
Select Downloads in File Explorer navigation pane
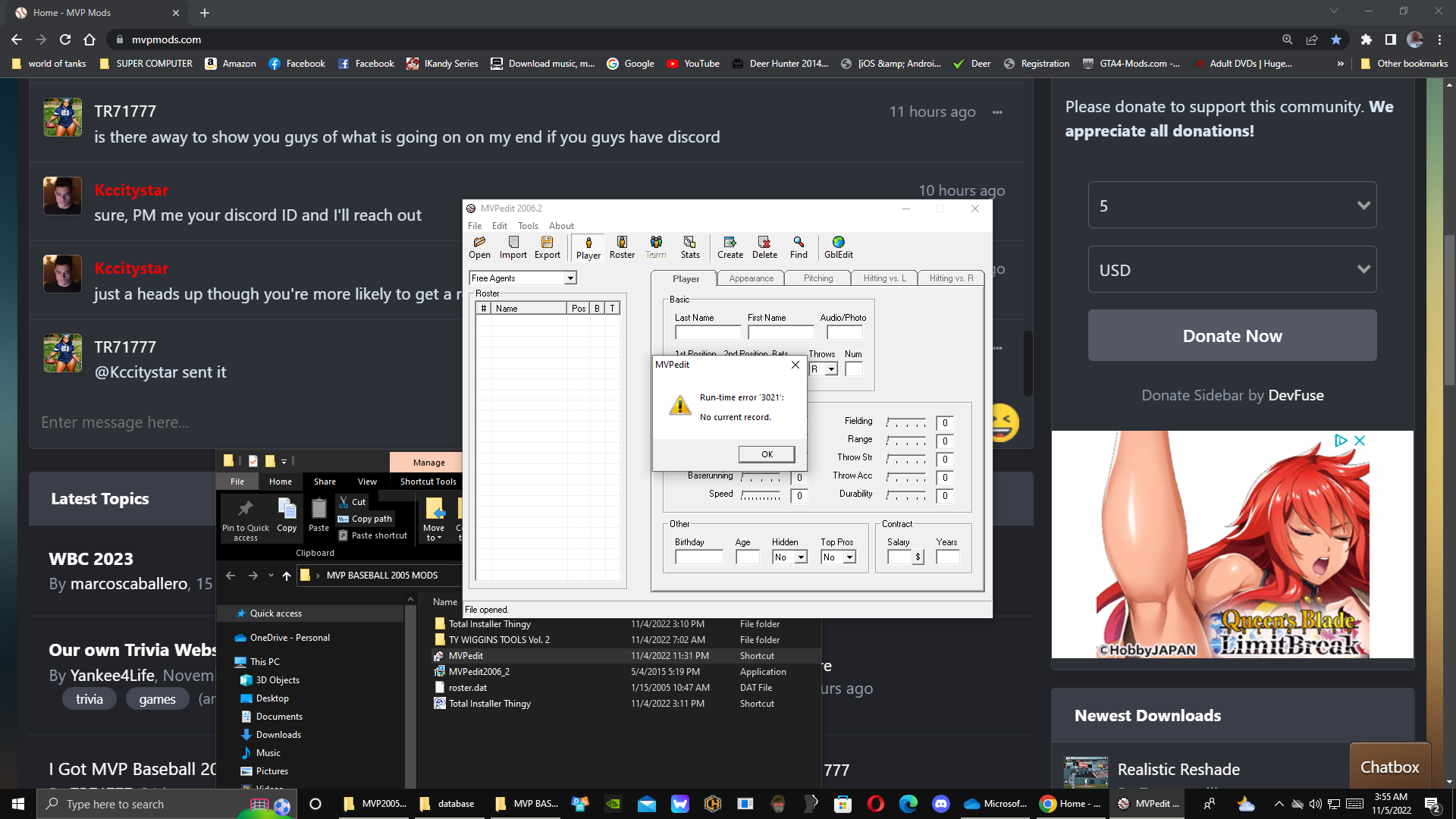278,735
